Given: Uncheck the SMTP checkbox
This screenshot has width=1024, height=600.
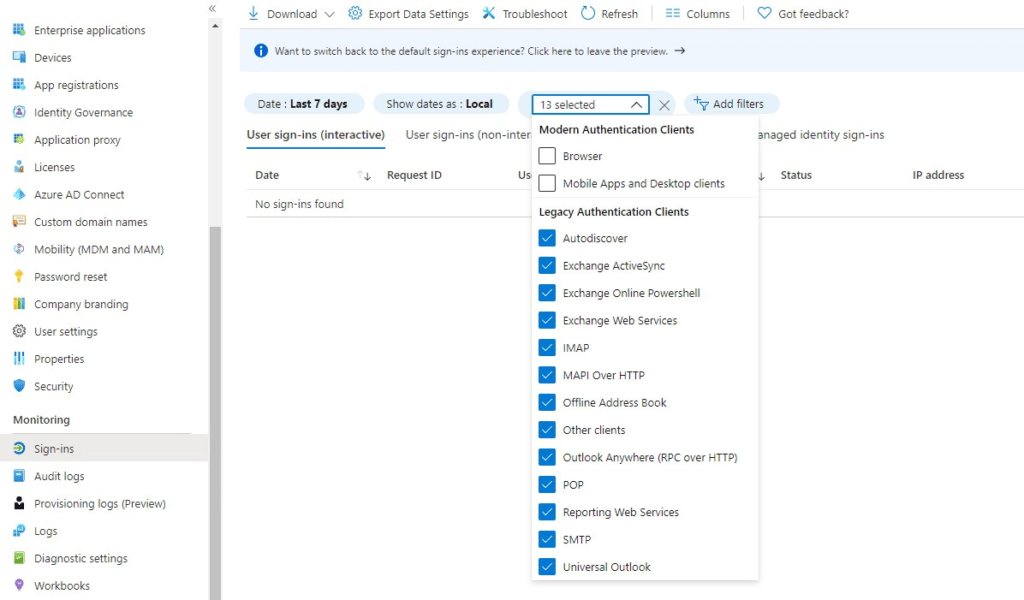Looking at the screenshot, I should tap(547, 539).
